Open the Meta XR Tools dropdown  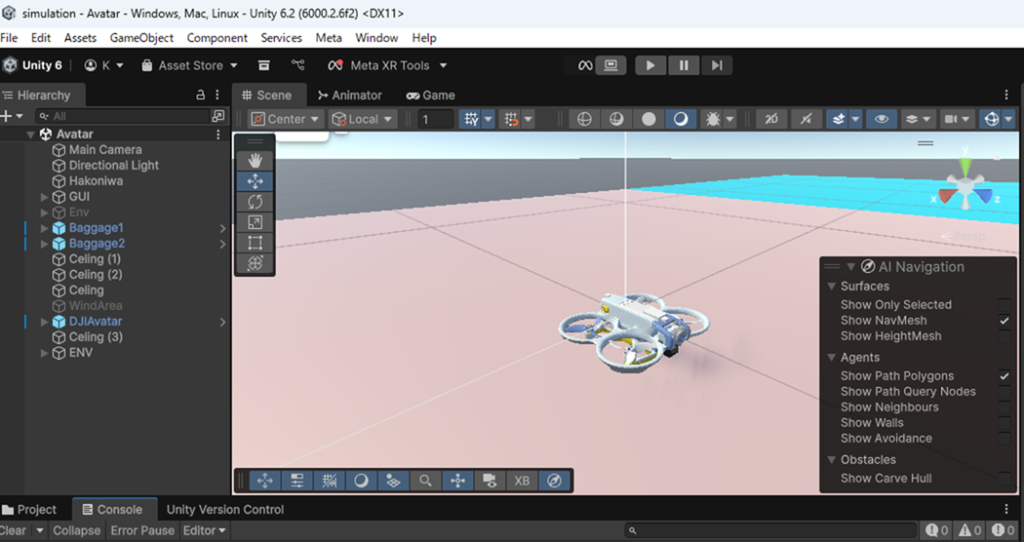tap(388, 65)
